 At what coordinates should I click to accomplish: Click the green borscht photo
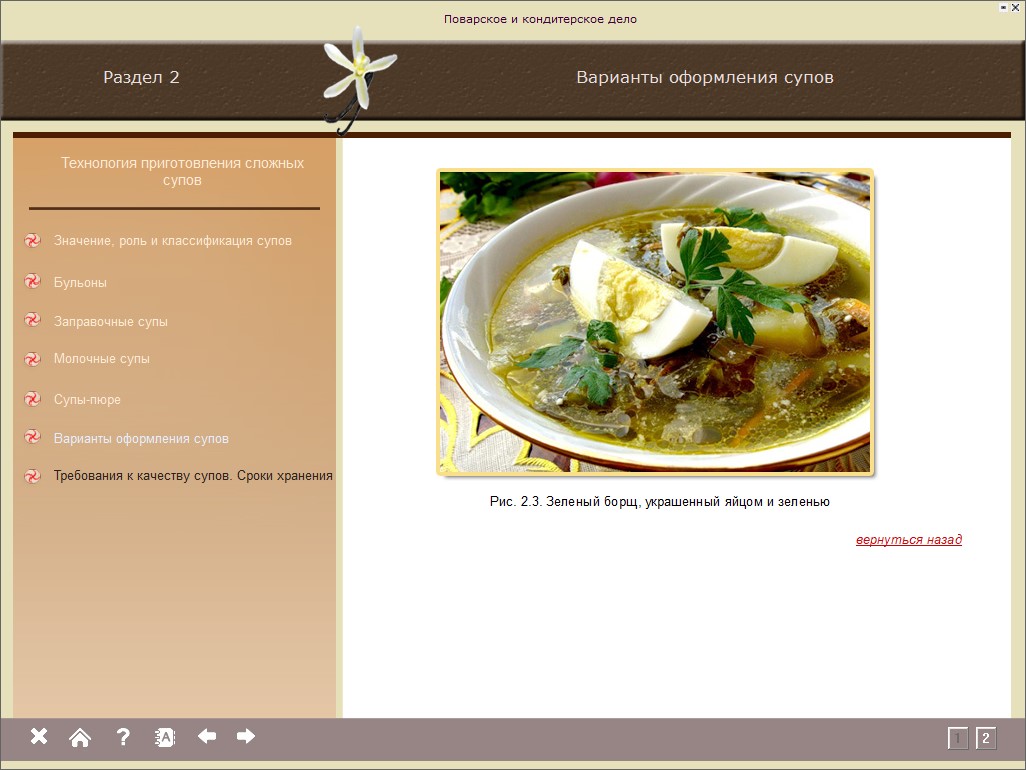pyautogui.click(x=655, y=321)
